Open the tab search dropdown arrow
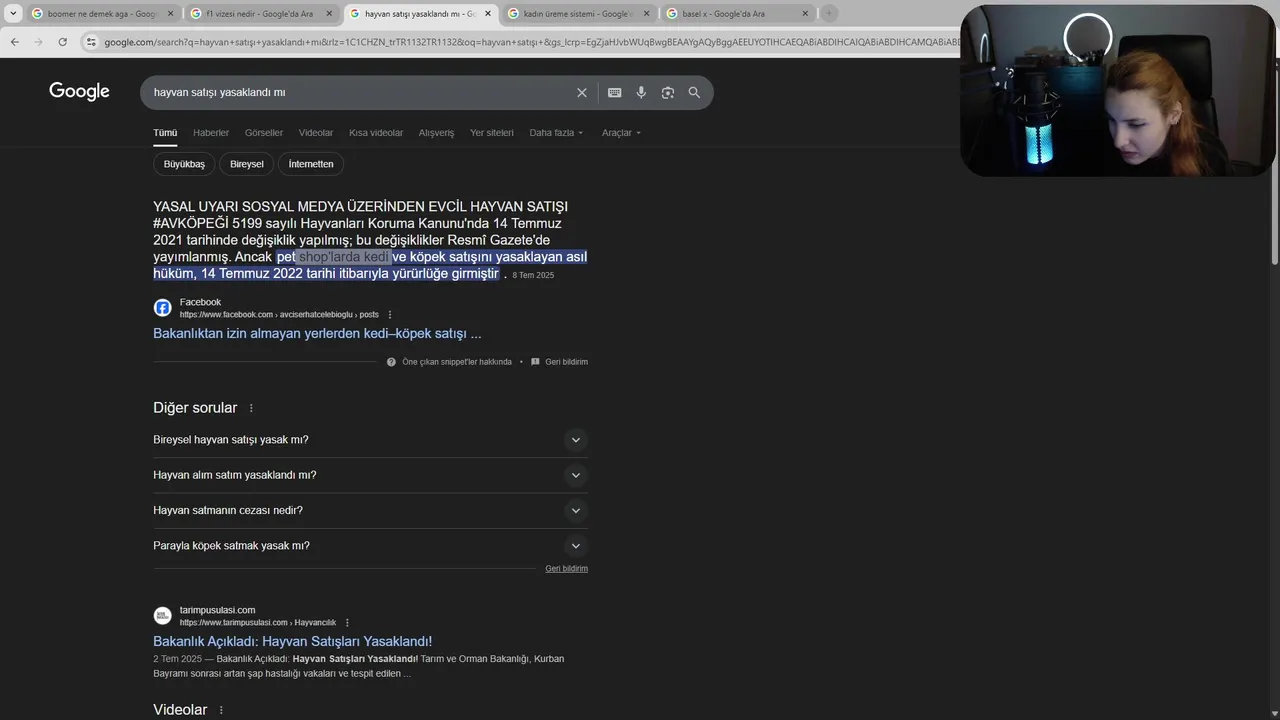 (13, 14)
